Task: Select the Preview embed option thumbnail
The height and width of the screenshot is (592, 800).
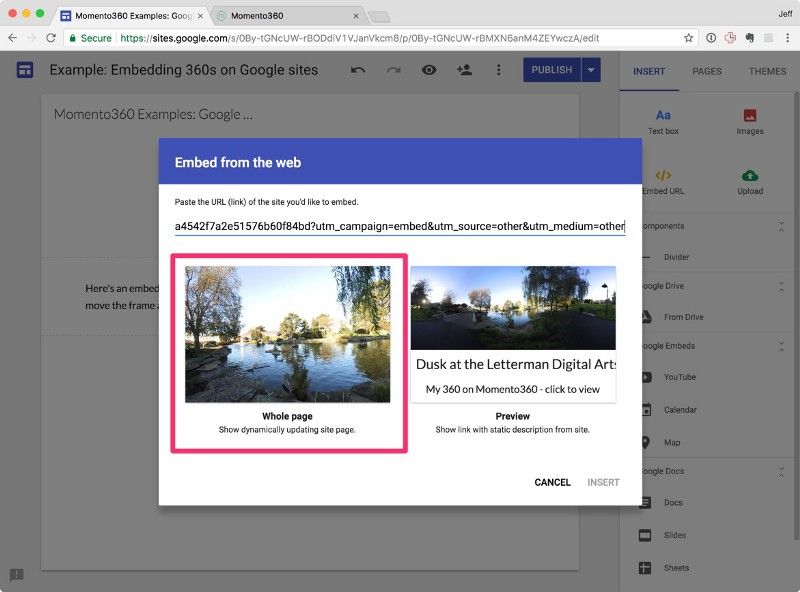Action: coord(513,334)
